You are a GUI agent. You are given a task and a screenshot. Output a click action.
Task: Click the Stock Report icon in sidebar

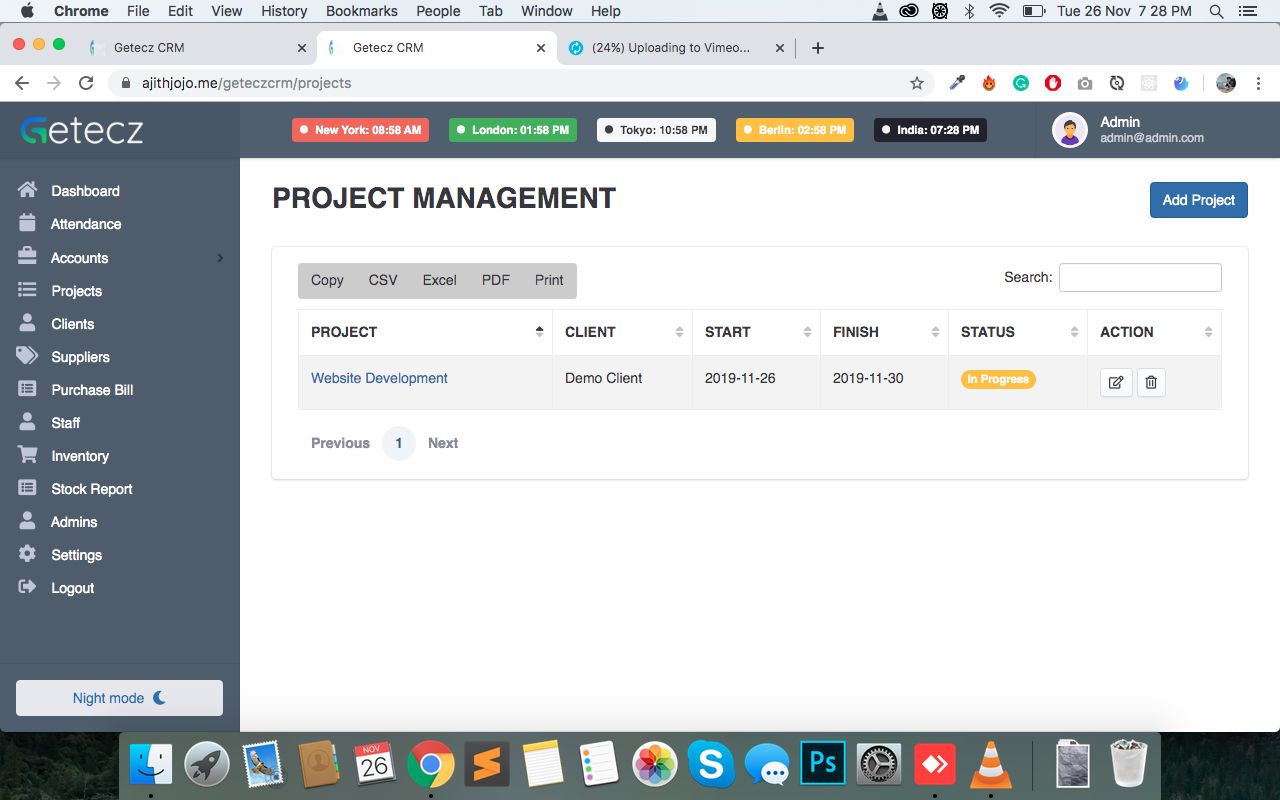point(28,488)
